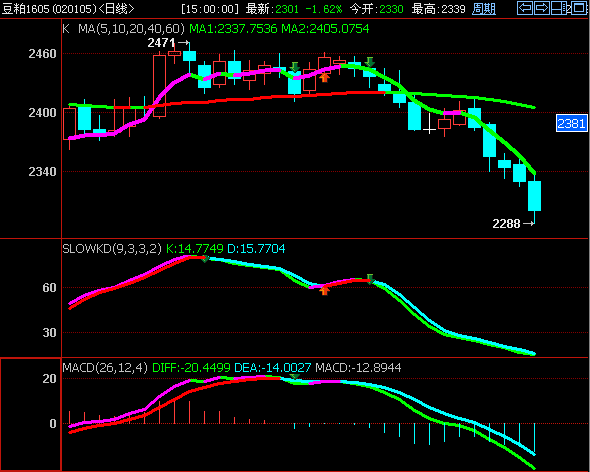Click the SLOWKD(9,3,3,2) indicator label
This screenshot has height=472, width=590.
112,248
